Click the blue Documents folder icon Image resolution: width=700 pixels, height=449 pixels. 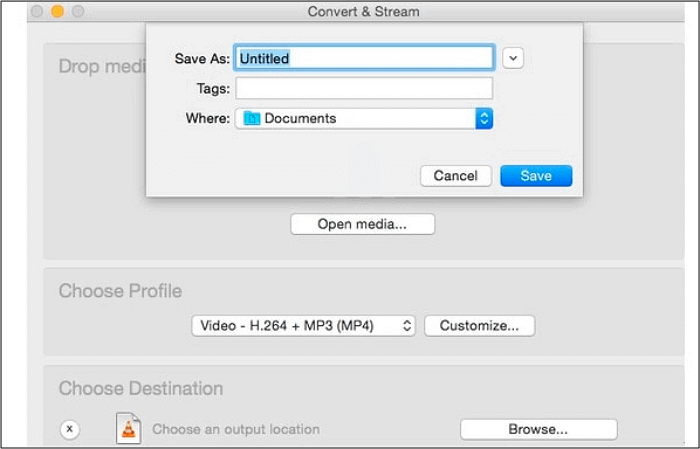252,118
